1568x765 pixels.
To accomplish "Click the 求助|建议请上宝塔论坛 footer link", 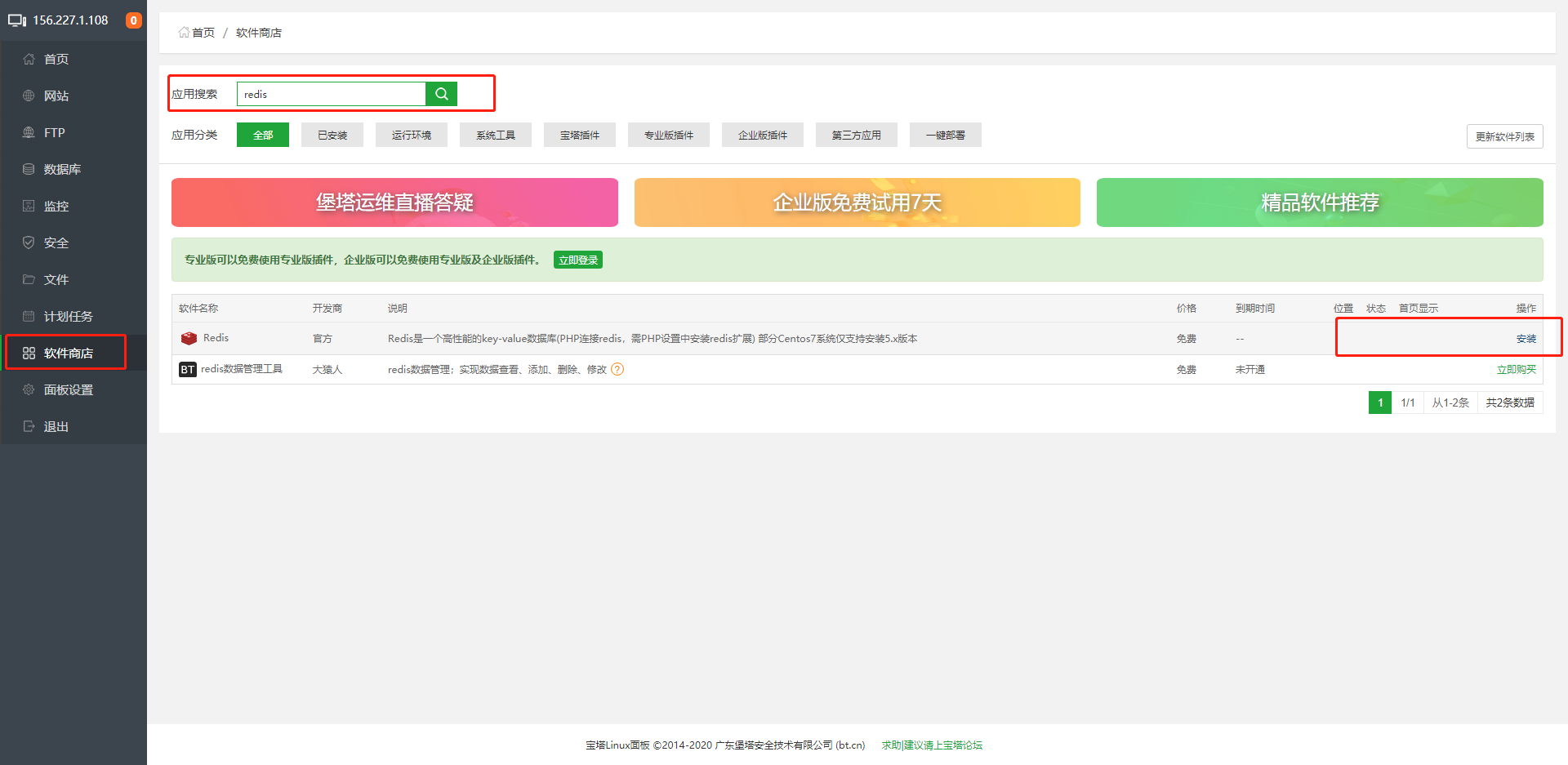I will coord(932,745).
